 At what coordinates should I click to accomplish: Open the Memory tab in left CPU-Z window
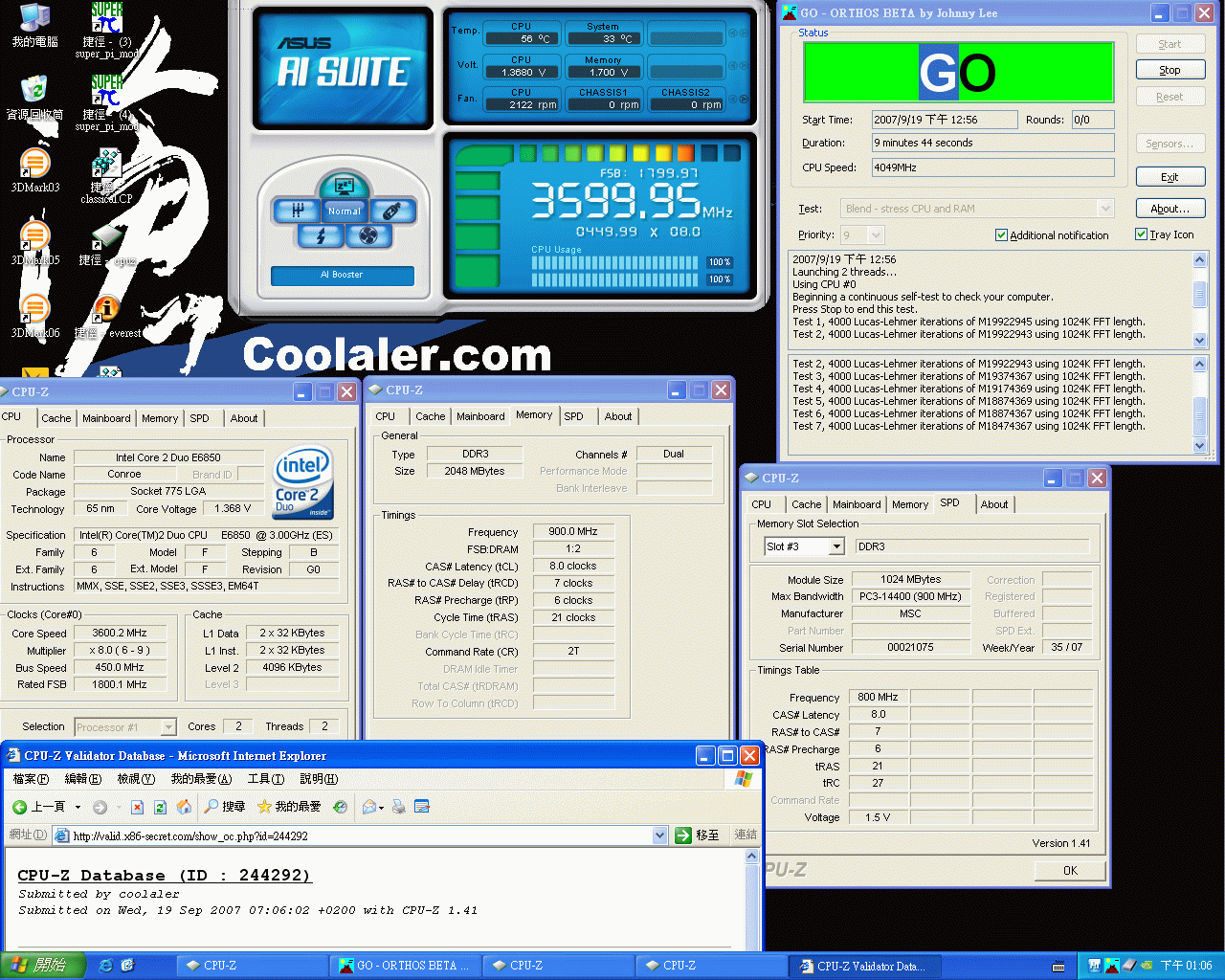(160, 418)
